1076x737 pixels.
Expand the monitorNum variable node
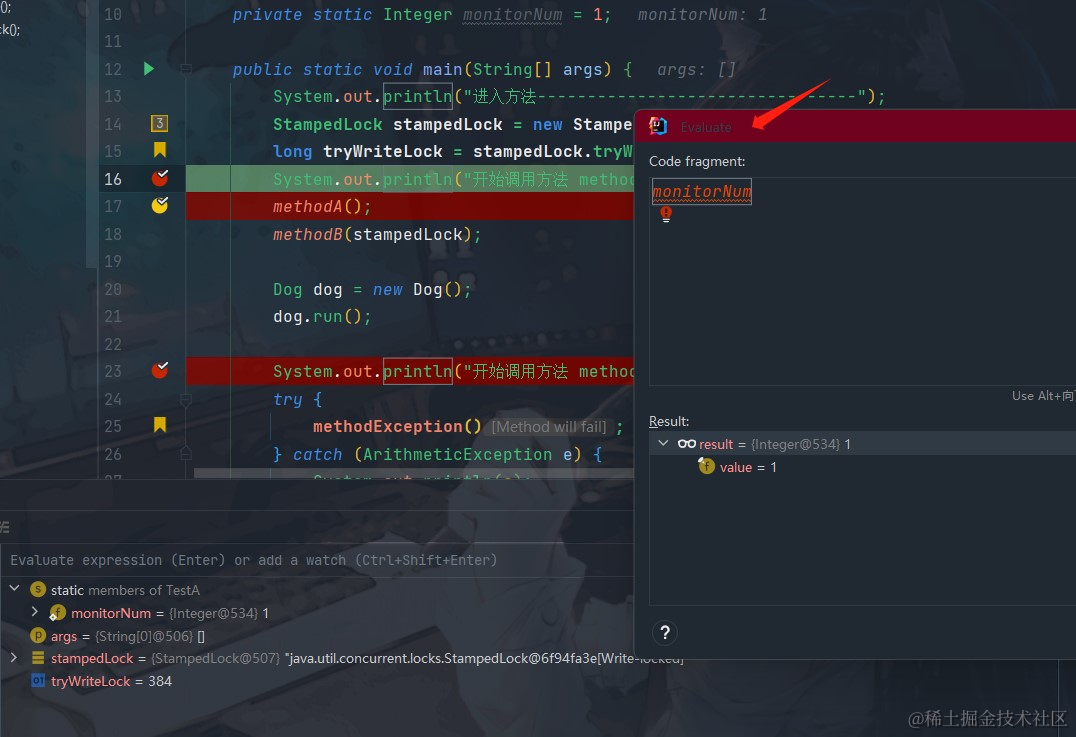pyautogui.click(x=35, y=612)
